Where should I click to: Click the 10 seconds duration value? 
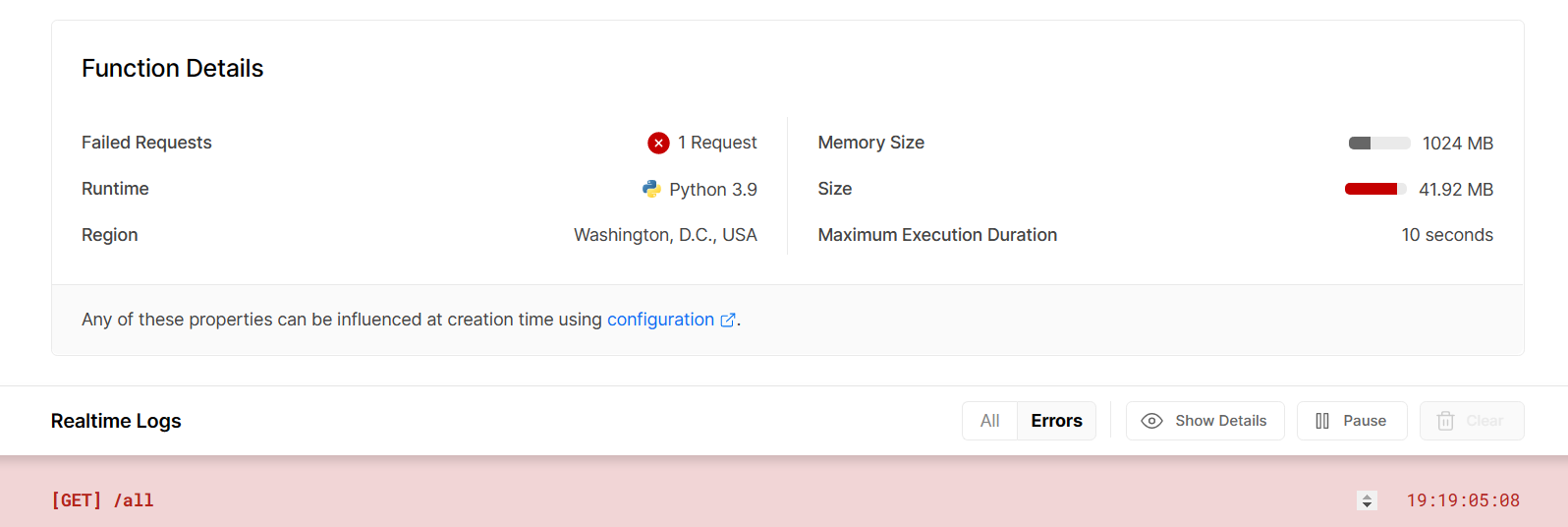tap(1447, 235)
